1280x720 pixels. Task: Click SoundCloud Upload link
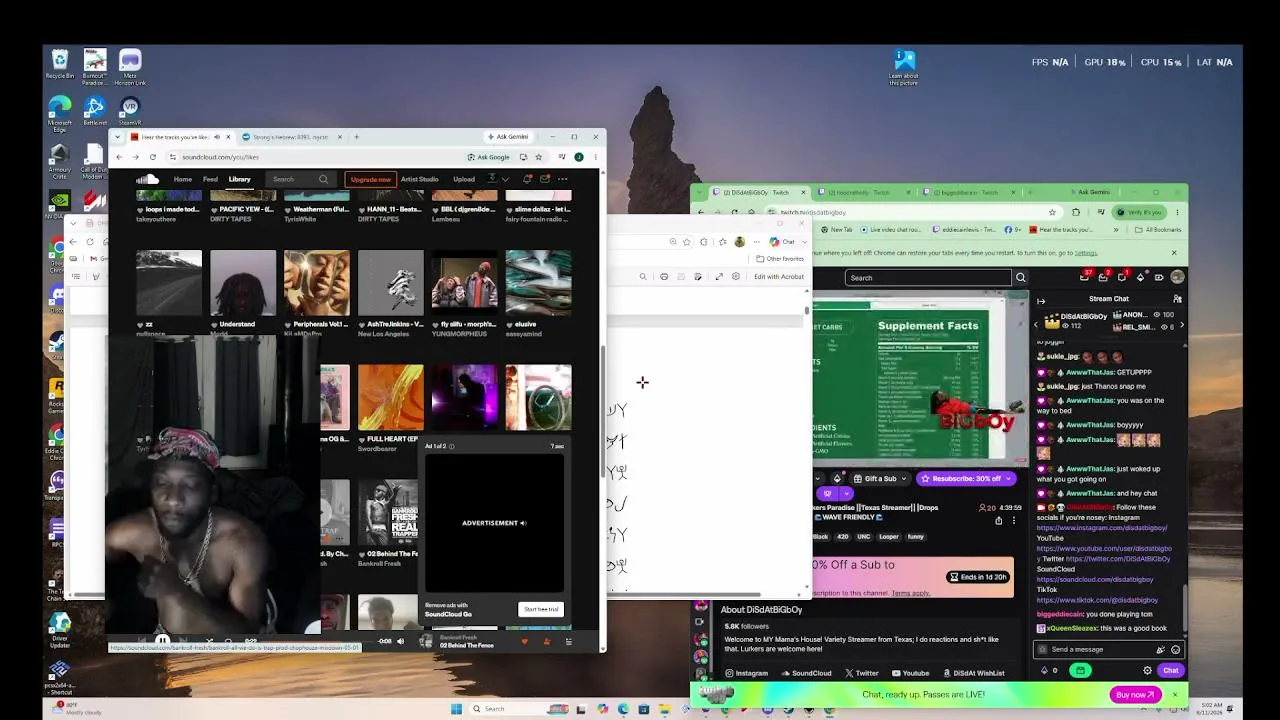[464, 180]
